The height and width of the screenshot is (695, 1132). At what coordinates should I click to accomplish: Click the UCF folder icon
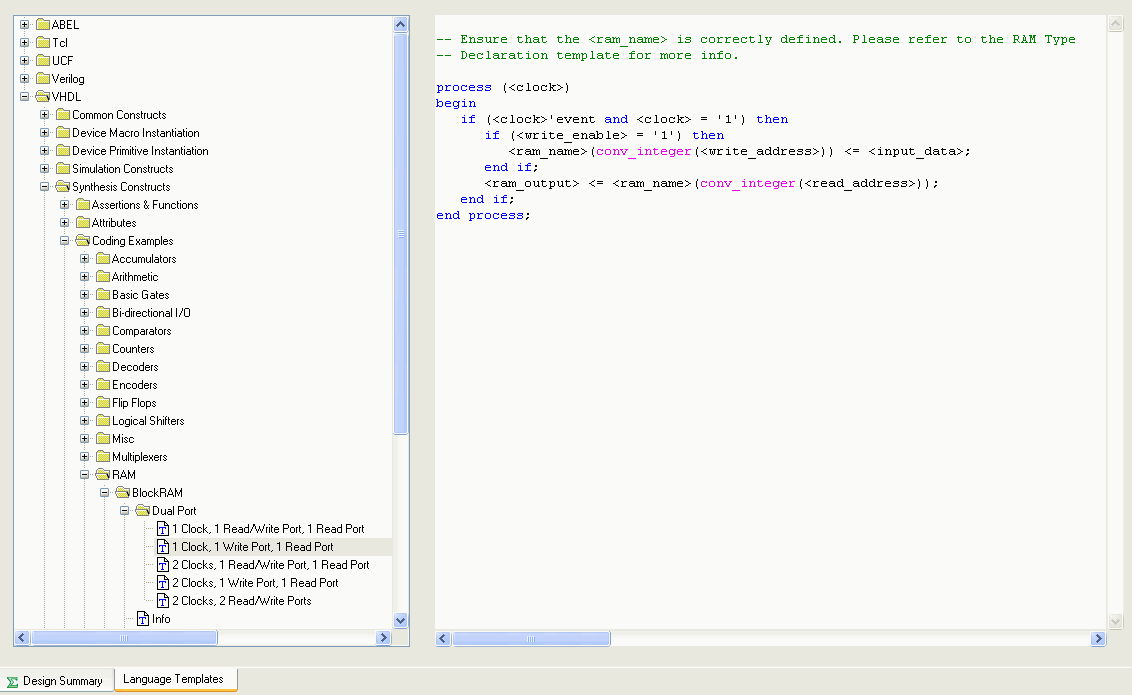(x=43, y=61)
